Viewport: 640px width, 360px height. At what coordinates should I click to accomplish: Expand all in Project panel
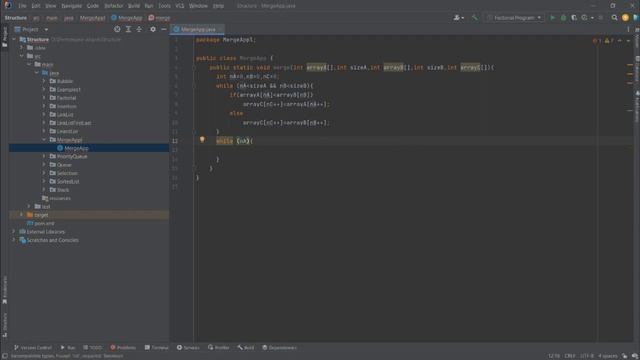pyautogui.click(x=128, y=29)
